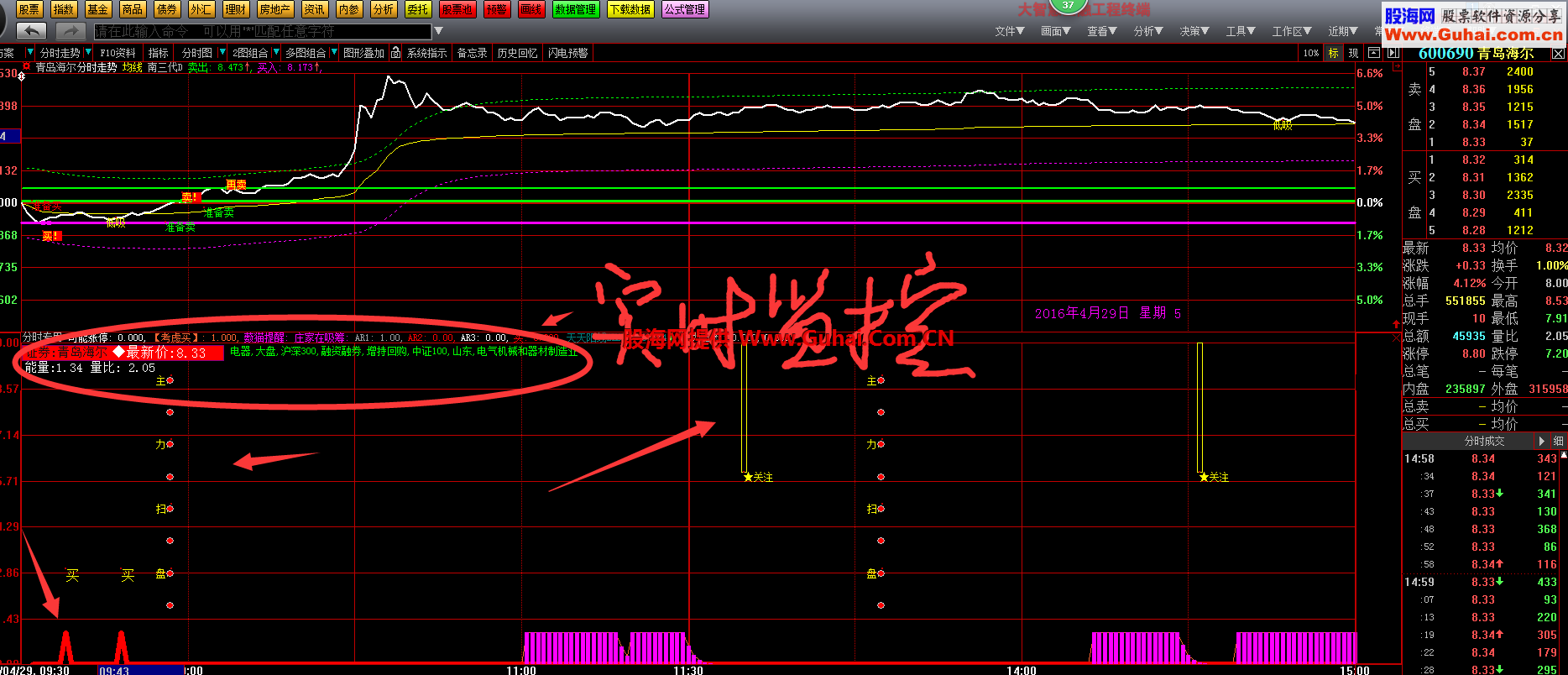Click the side panel collapse arrow icon
1568x675 pixels.
(x=1393, y=53)
